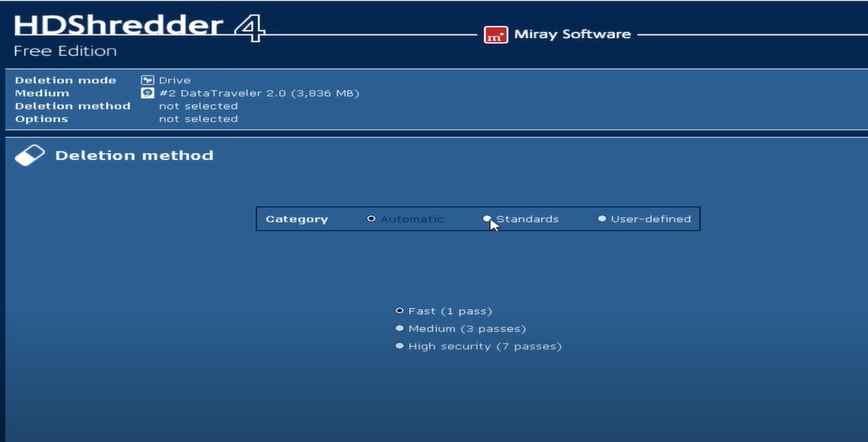Viewport: 868px width, 442px height.
Task: Choose High security (7 passes) option
Action: 399,346
